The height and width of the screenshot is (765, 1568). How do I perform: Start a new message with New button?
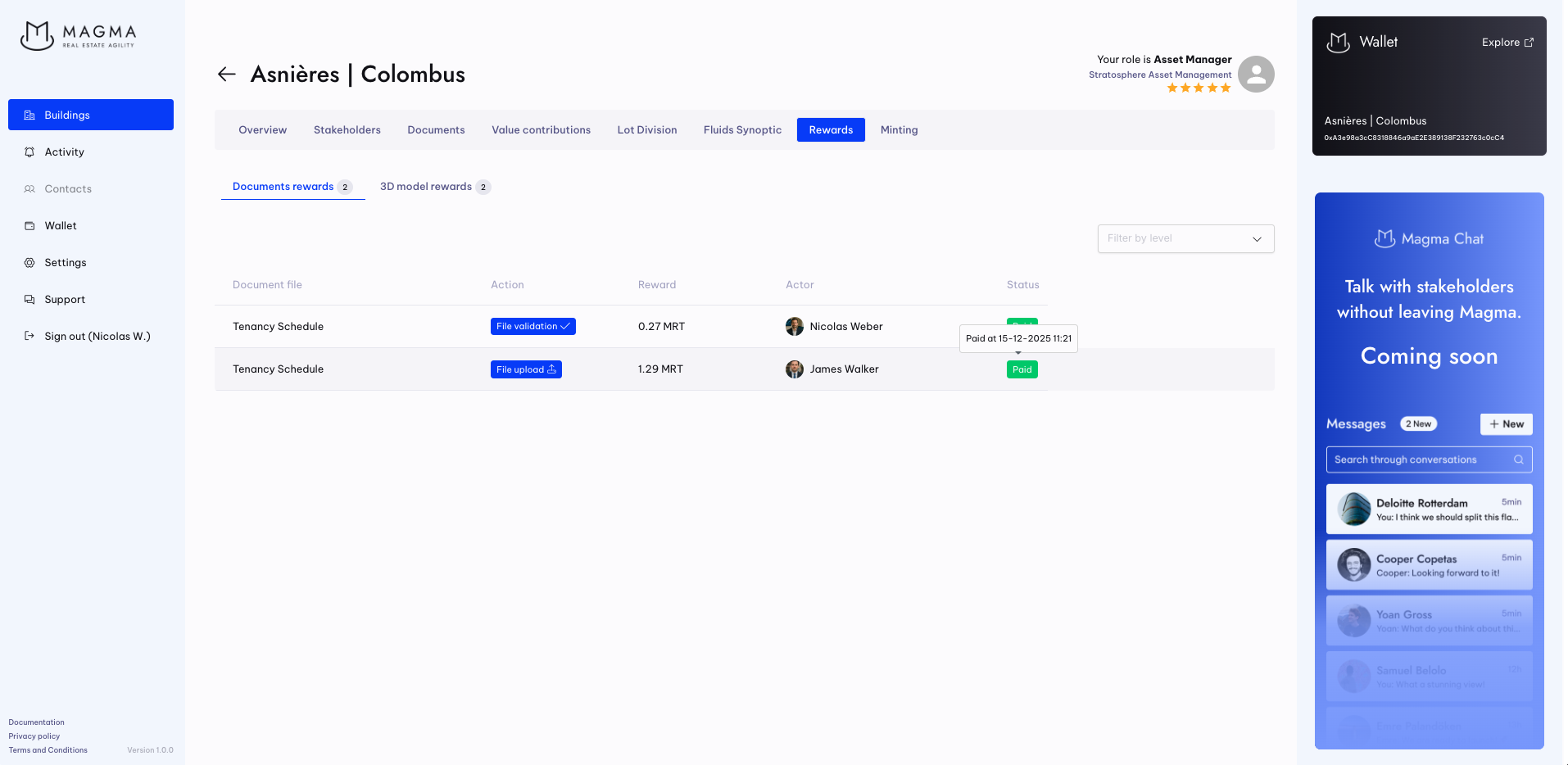[x=1506, y=424]
